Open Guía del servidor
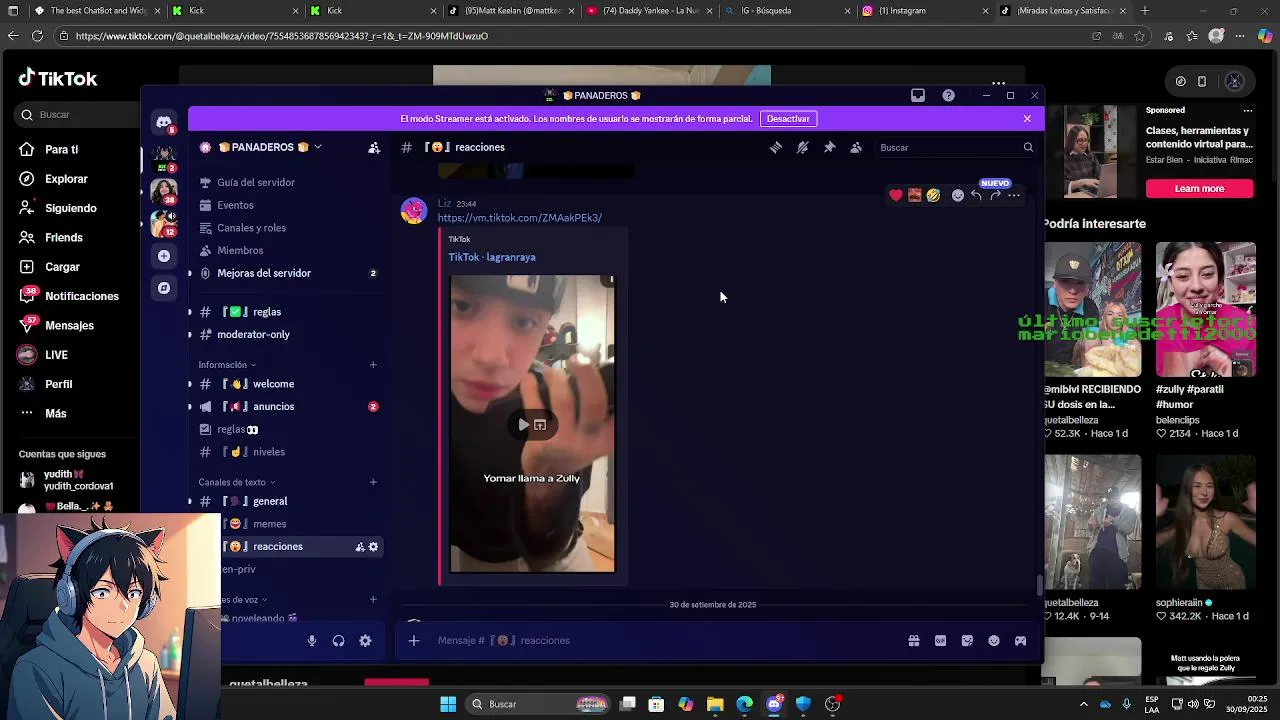This screenshot has width=1280, height=720. 286,182
